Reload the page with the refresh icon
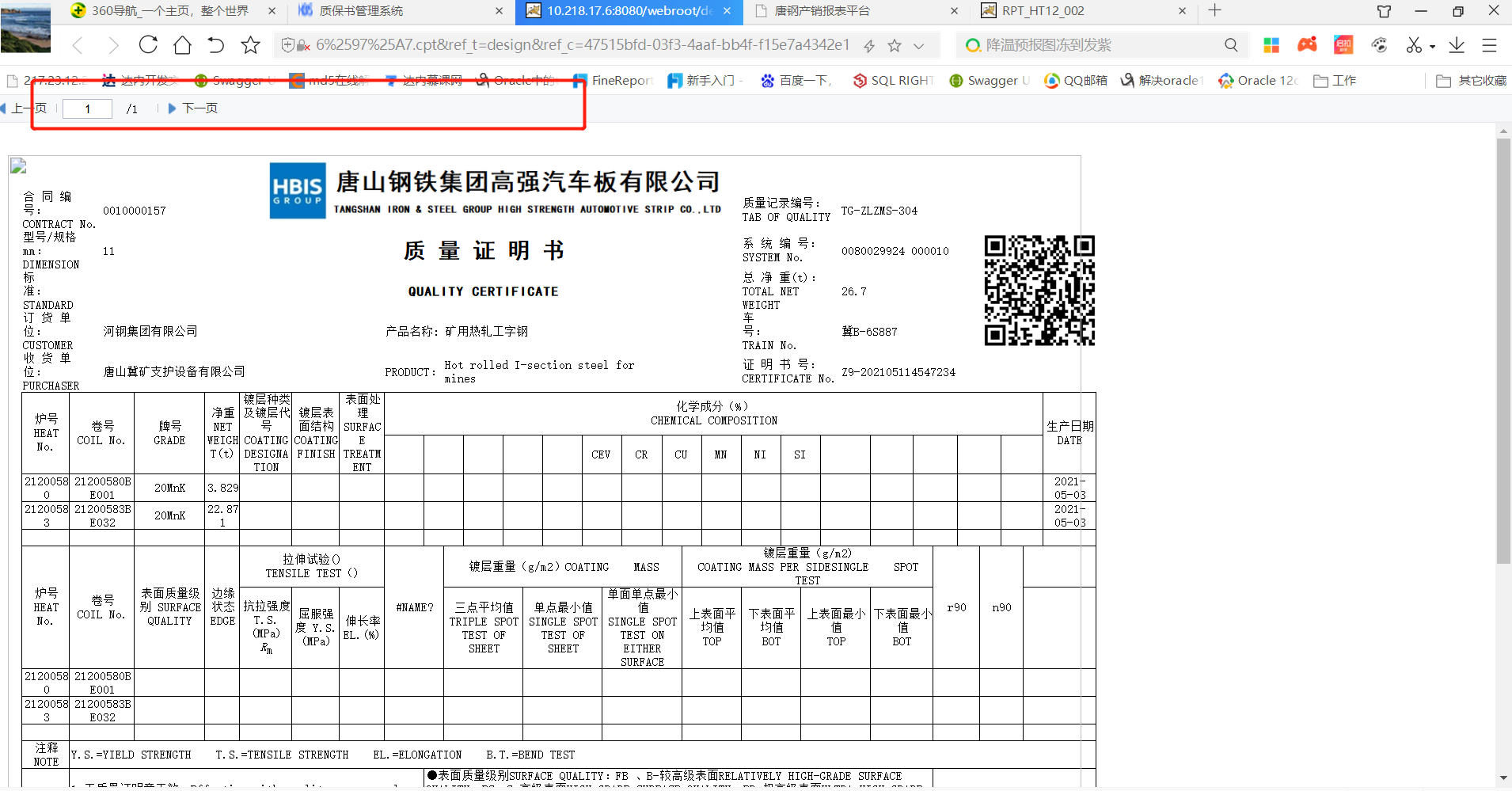 pyautogui.click(x=148, y=44)
